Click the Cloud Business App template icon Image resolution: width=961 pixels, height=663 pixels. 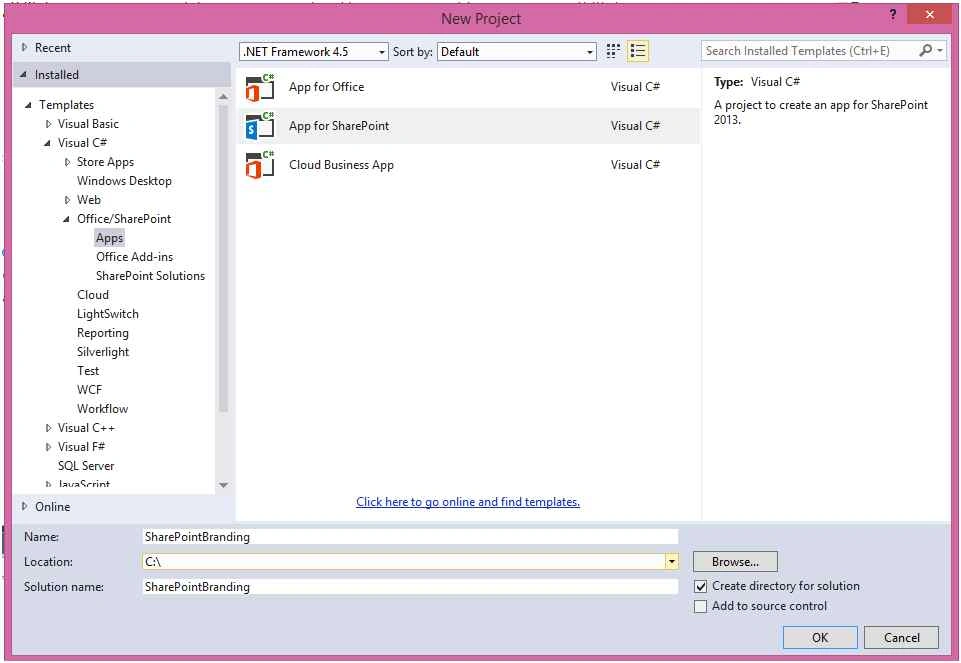click(260, 165)
